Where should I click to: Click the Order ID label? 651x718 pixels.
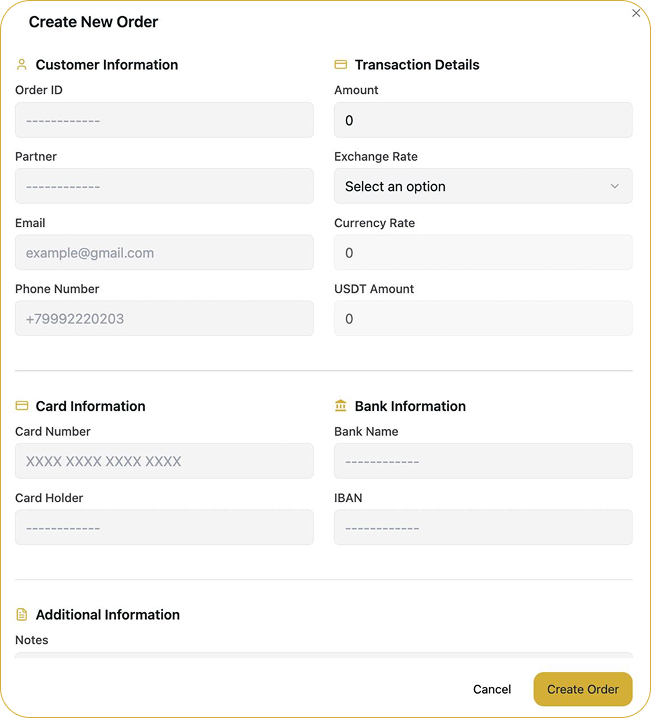pos(39,90)
